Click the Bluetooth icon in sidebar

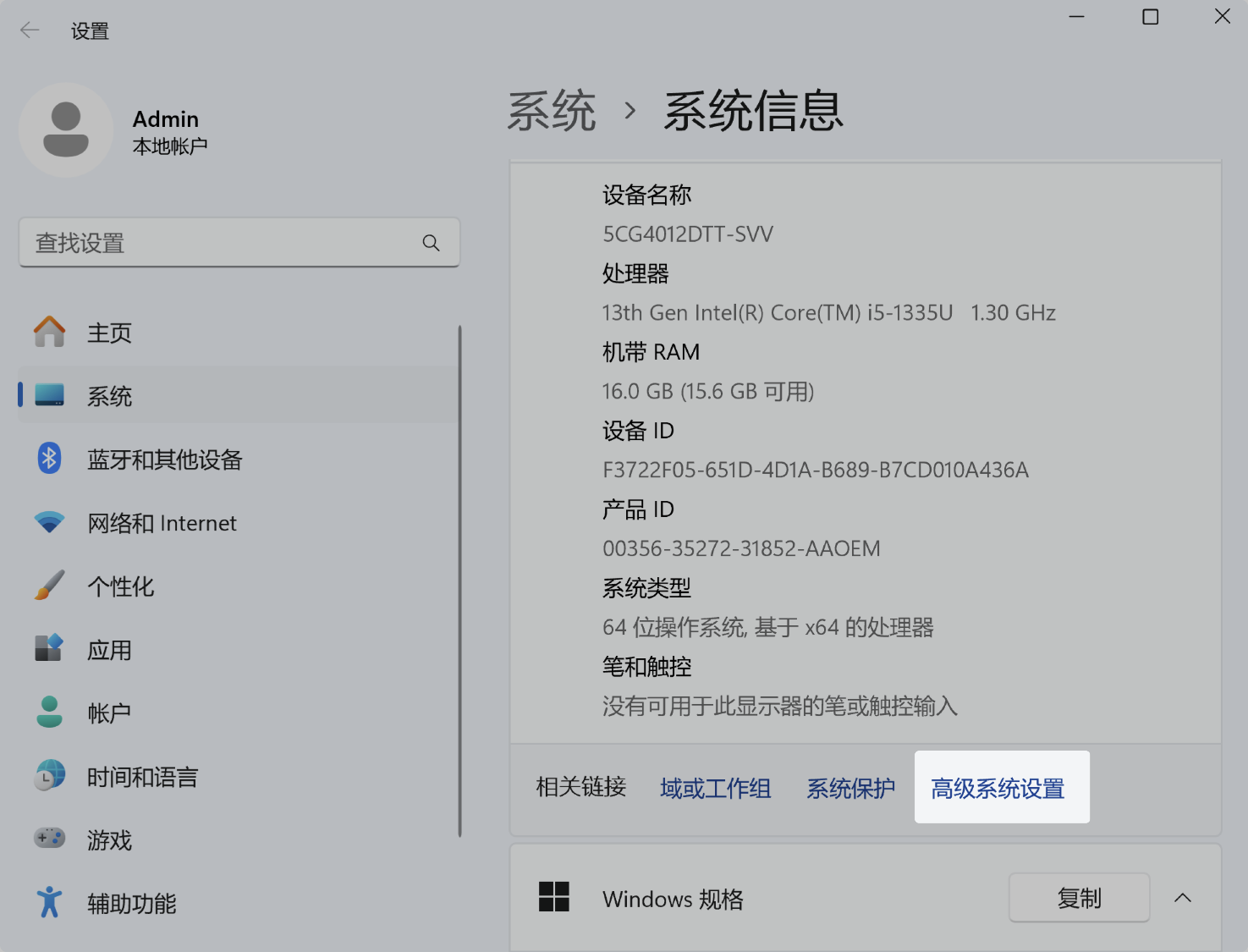coord(49,459)
